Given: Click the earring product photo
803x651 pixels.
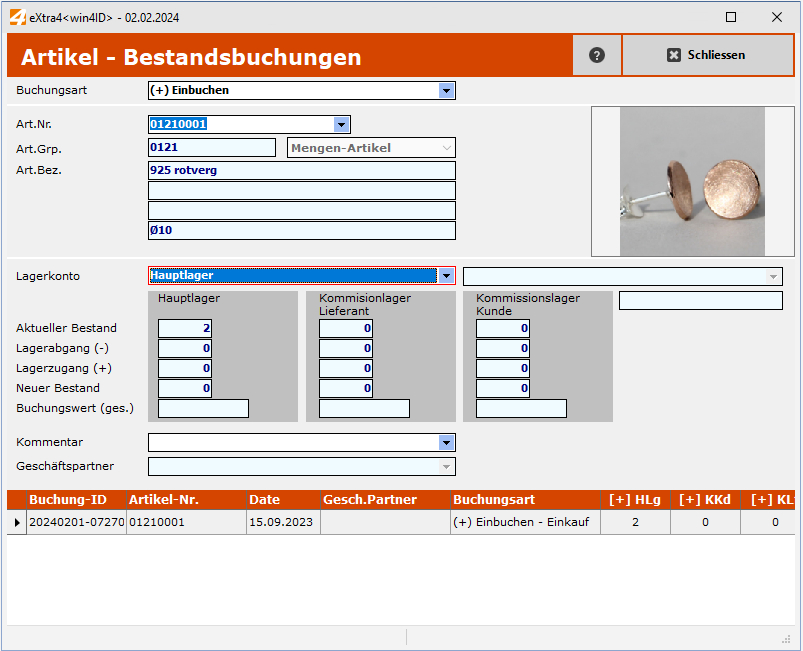Looking at the screenshot, I should (x=688, y=180).
